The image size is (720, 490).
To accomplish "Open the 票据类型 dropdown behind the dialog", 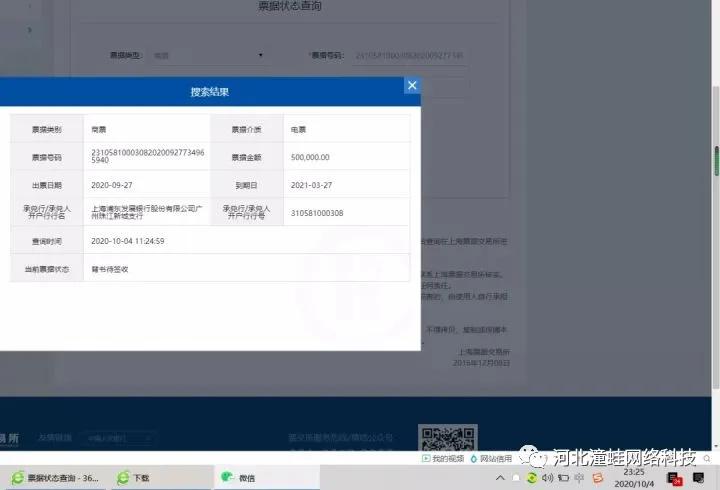I will [208, 56].
